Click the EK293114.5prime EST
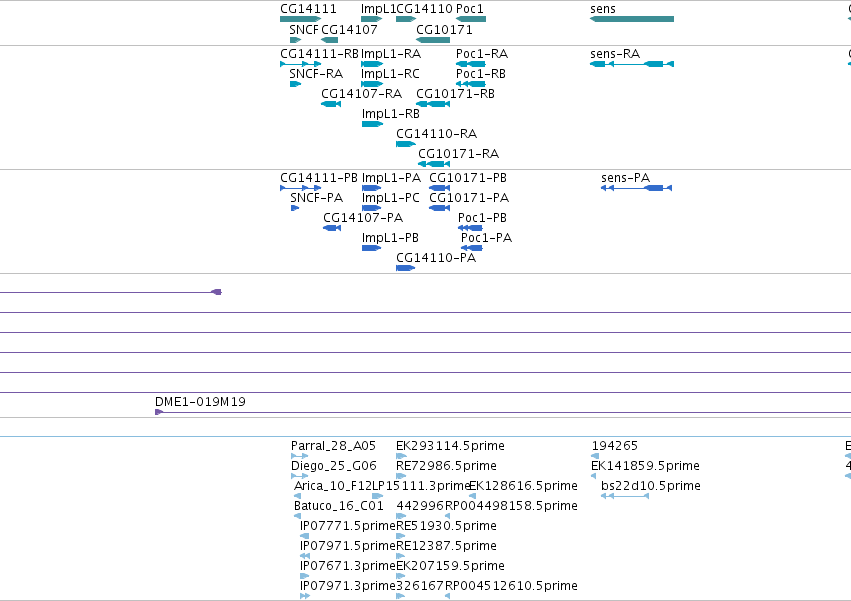 [401, 456]
